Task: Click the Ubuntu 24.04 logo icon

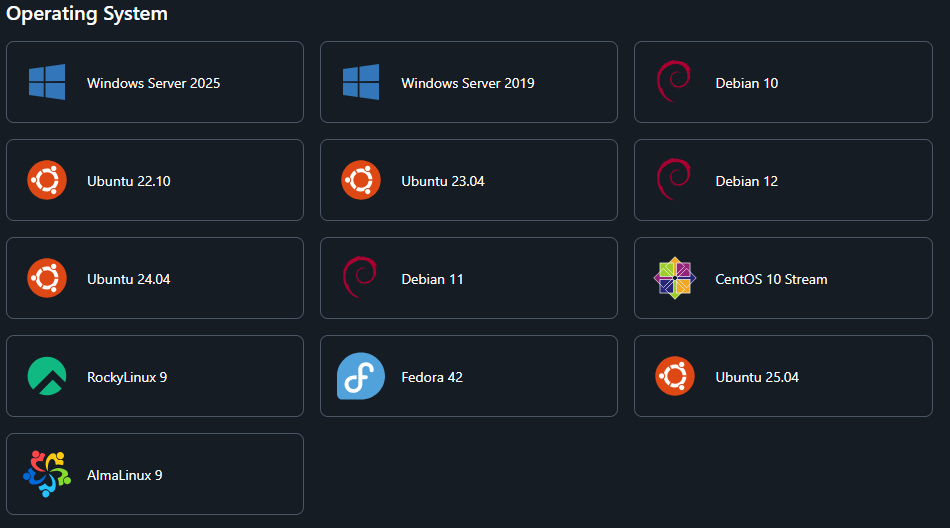Action: click(x=47, y=278)
